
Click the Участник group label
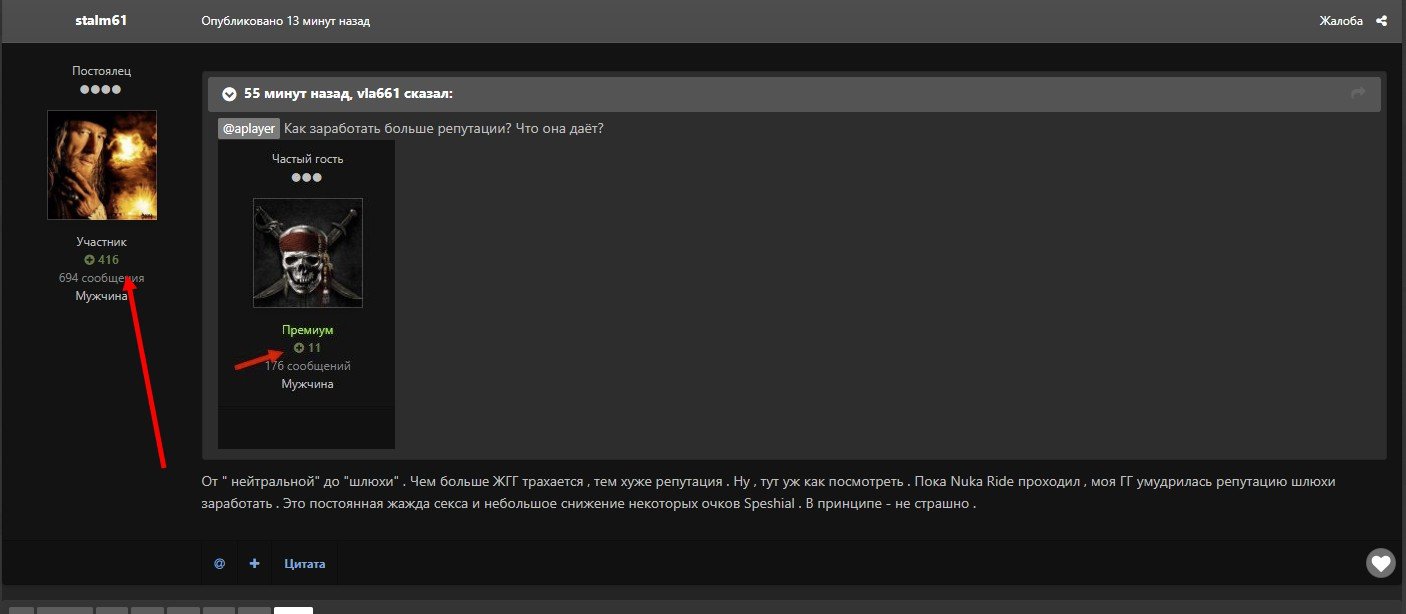tap(102, 242)
